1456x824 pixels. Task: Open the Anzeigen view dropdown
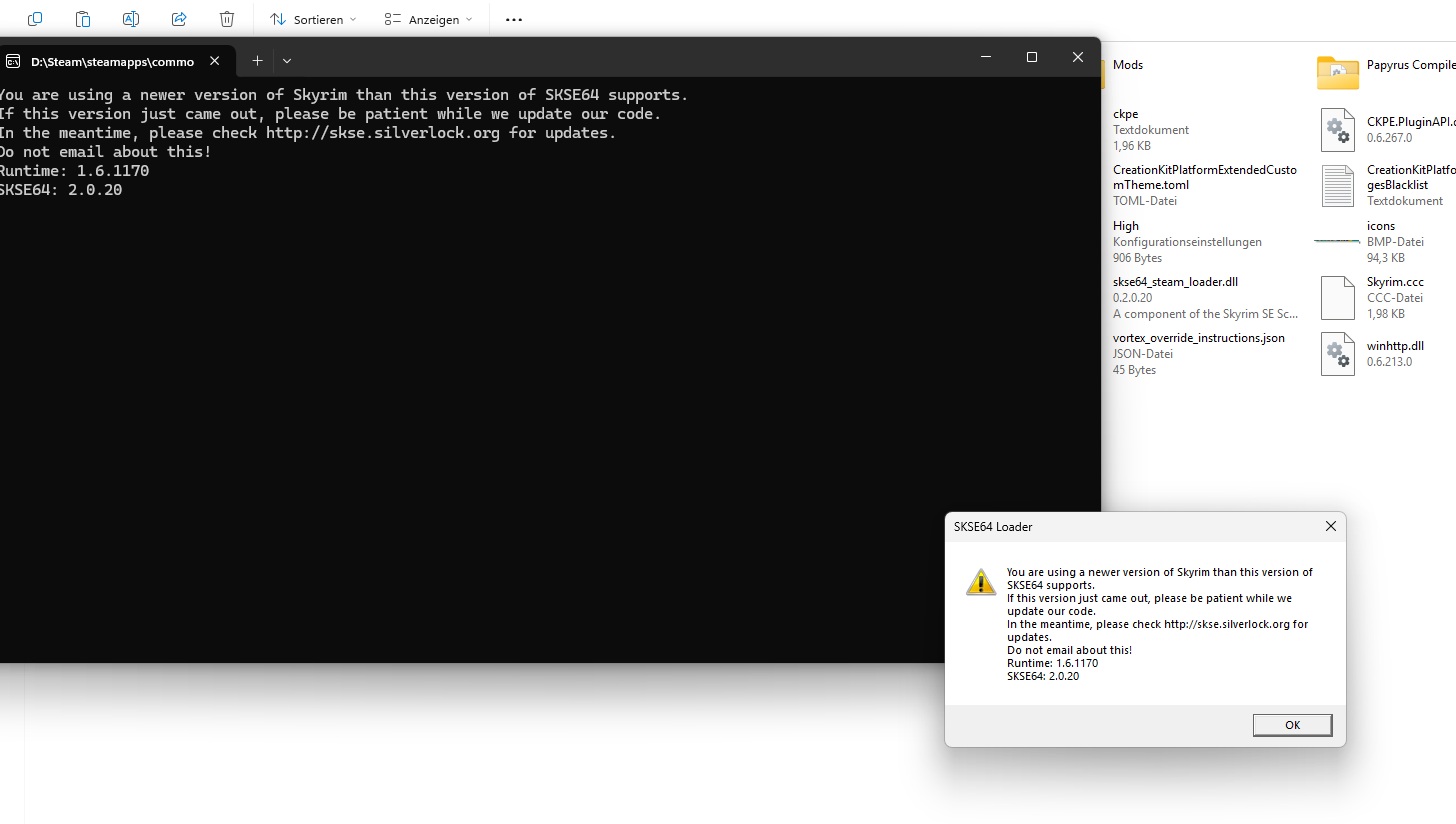428,20
